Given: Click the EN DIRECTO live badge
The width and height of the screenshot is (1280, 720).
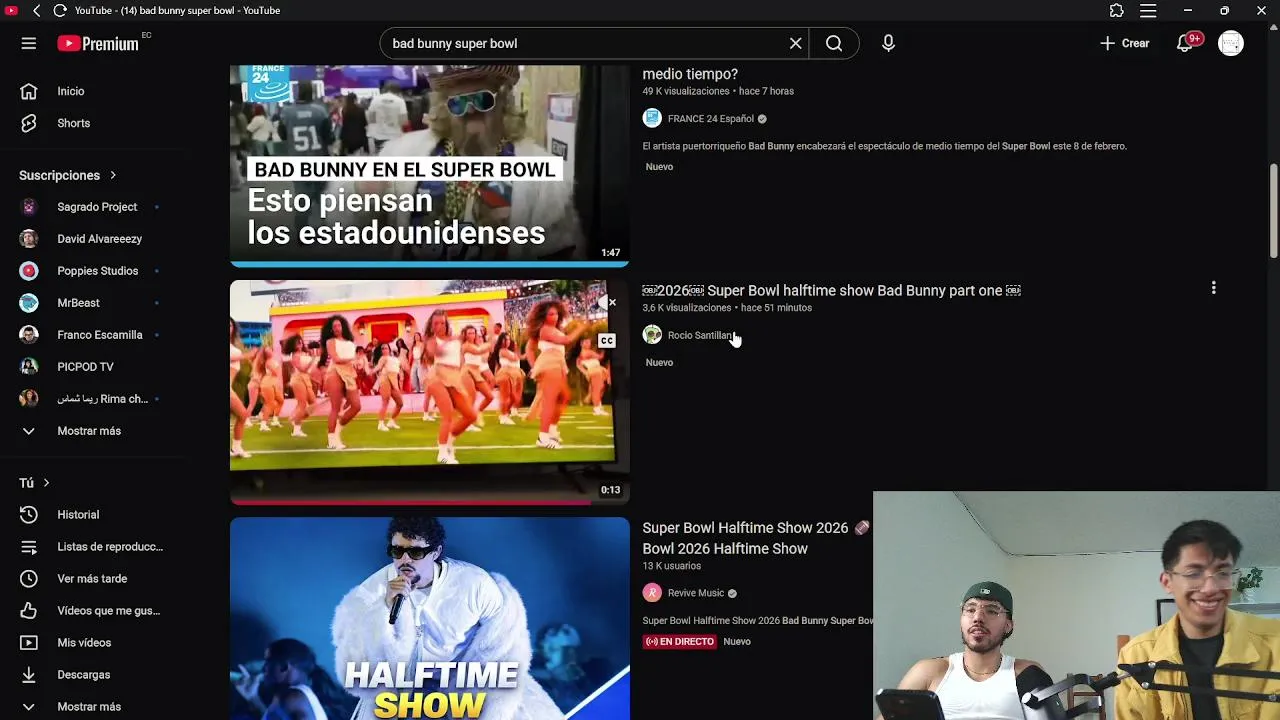Looking at the screenshot, I should coord(680,642).
